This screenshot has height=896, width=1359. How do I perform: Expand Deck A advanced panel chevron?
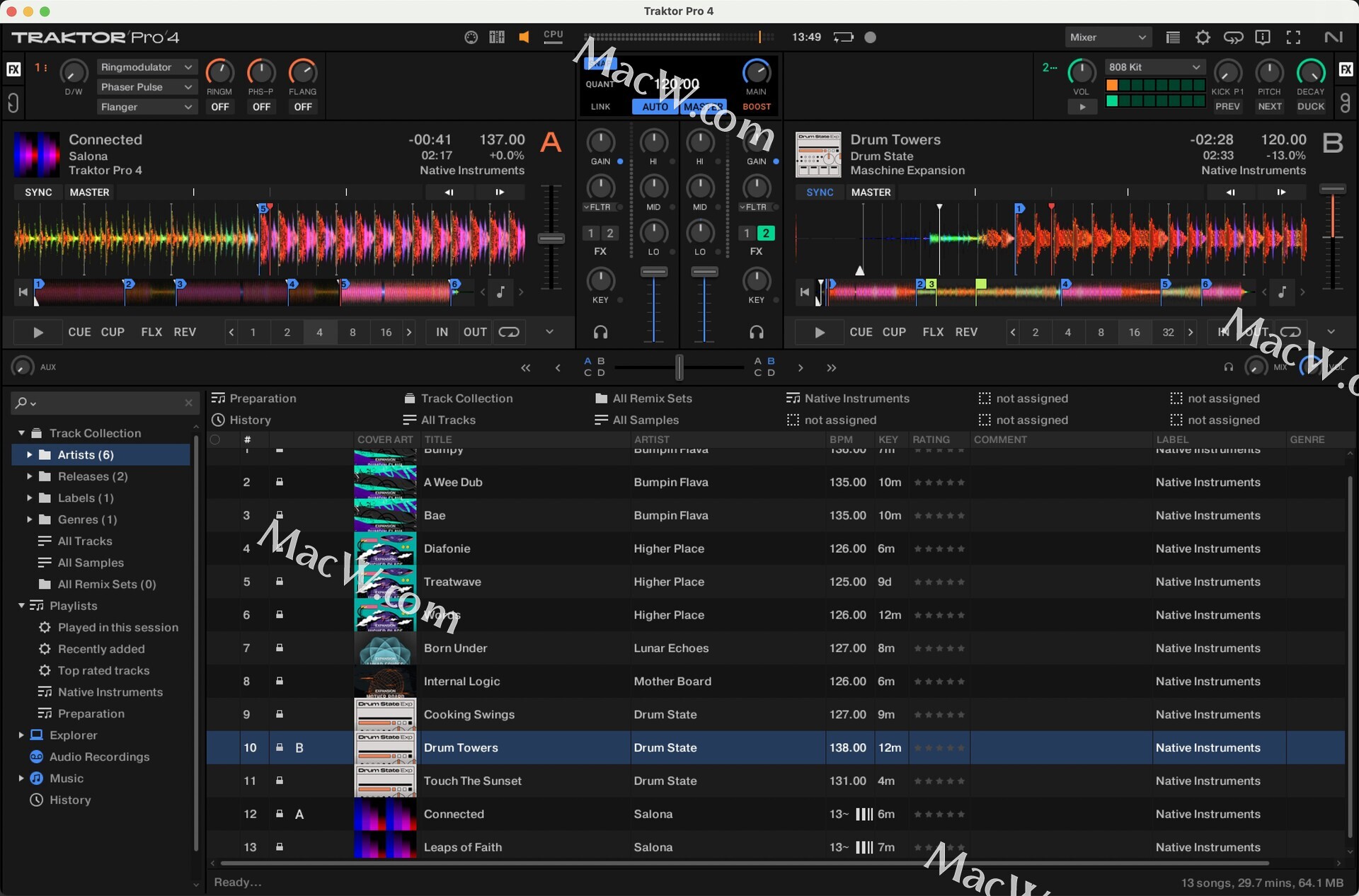(x=549, y=332)
